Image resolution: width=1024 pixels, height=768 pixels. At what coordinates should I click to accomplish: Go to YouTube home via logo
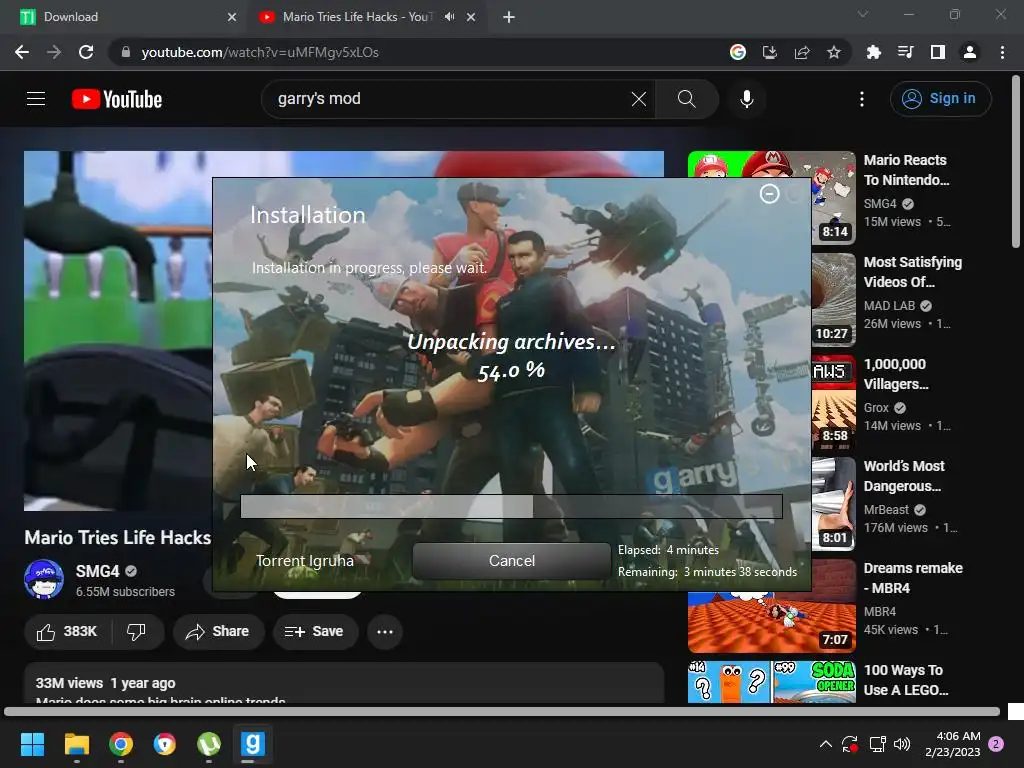click(x=117, y=99)
